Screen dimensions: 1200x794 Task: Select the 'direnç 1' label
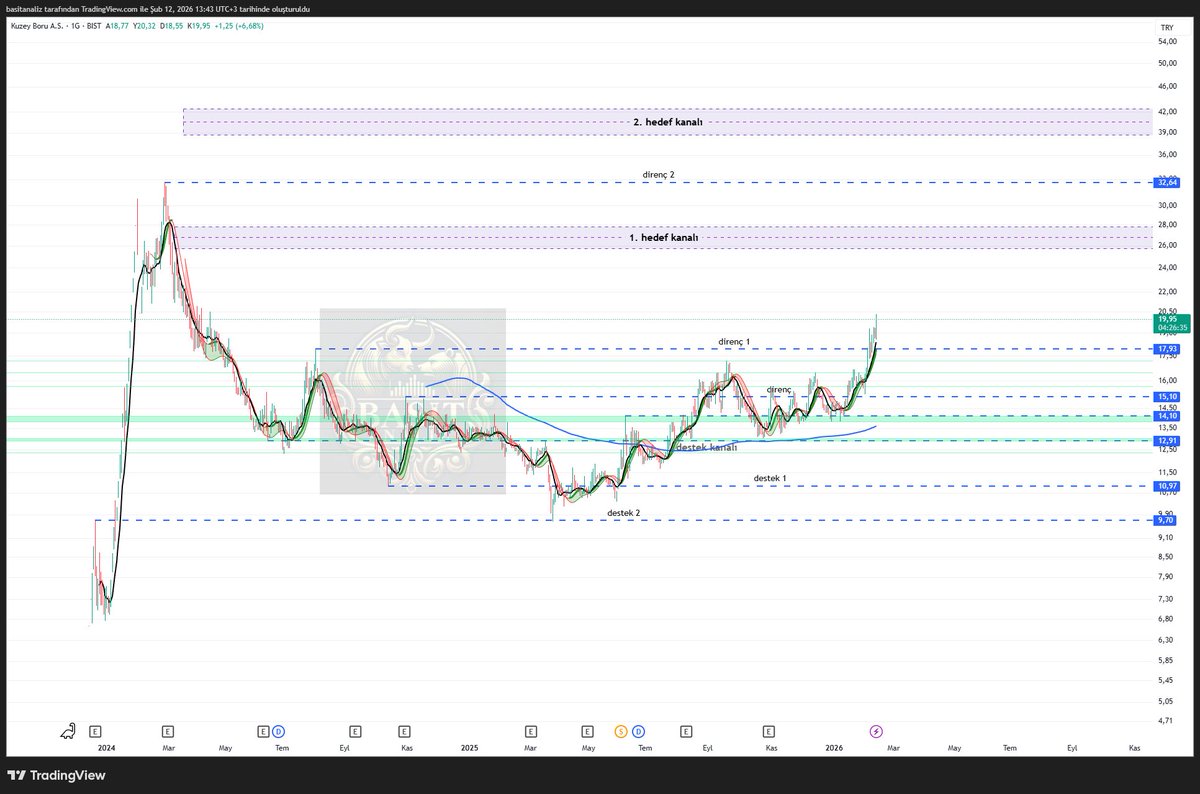coord(734,341)
